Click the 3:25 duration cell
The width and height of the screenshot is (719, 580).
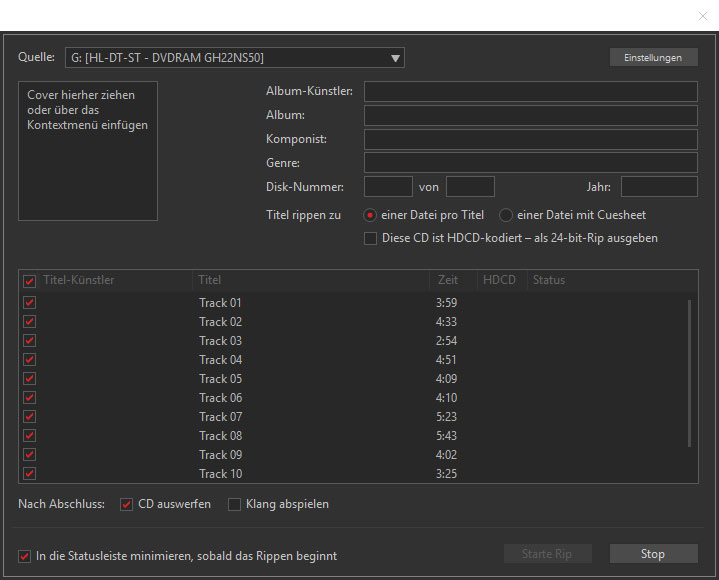coord(446,474)
